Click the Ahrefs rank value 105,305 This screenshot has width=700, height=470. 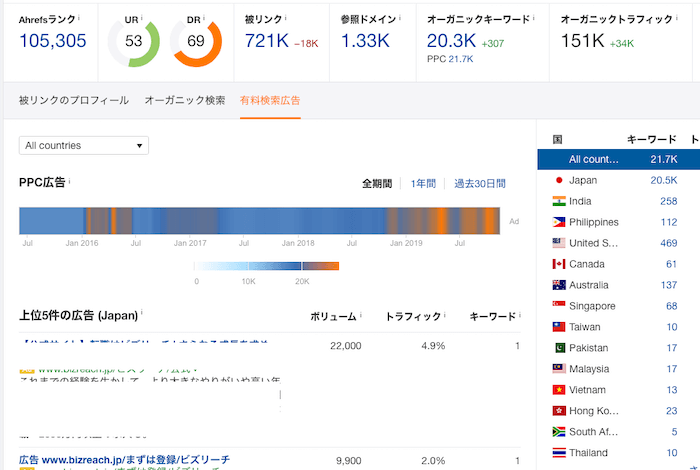(x=53, y=41)
